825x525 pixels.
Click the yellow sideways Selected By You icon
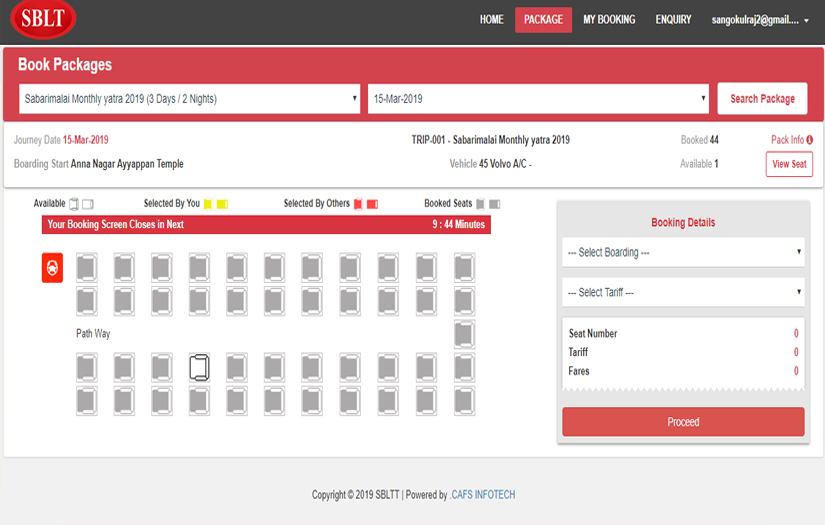pyautogui.click(x=222, y=204)
